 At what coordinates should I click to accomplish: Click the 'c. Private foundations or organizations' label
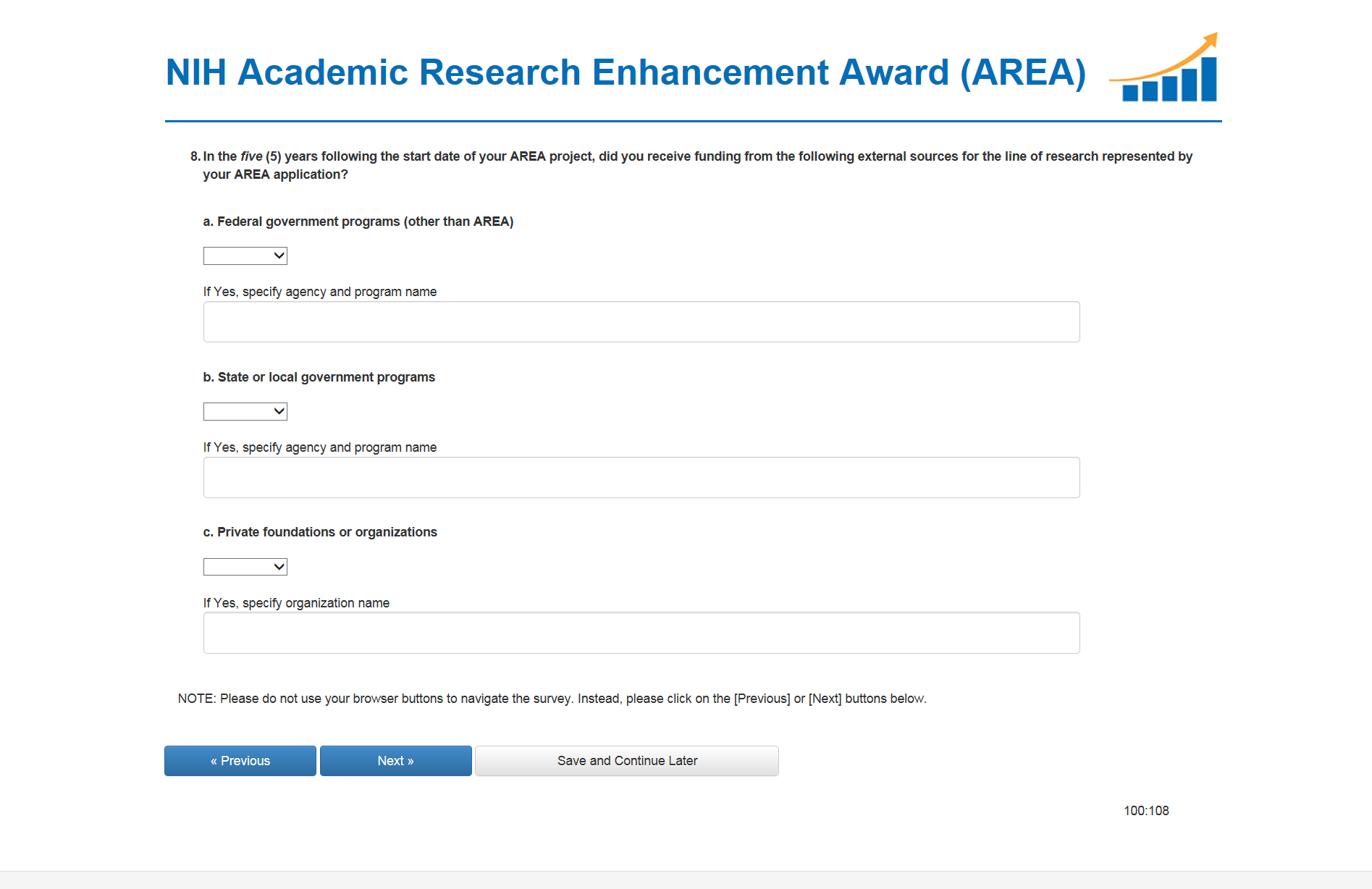pyautogui.click(x=320, y=532)
